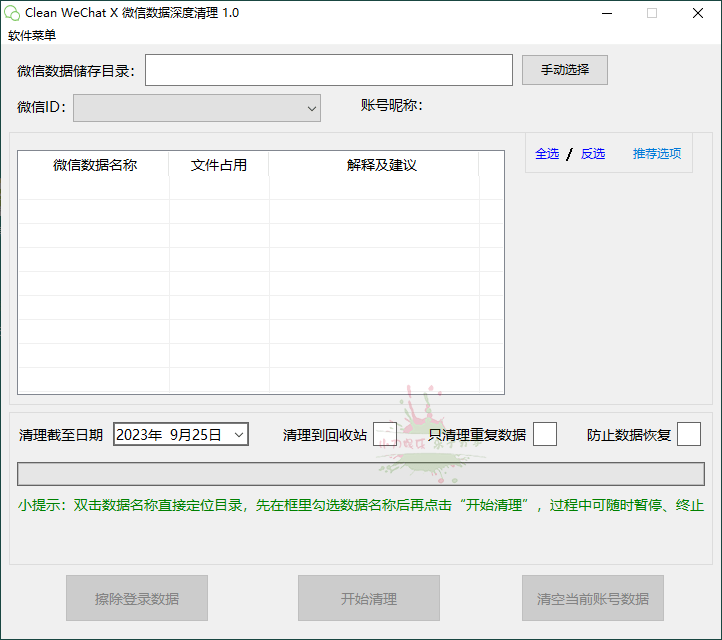Click the cleaning progress bar
This screenshot has height=640, width=722.
(360, 474)
